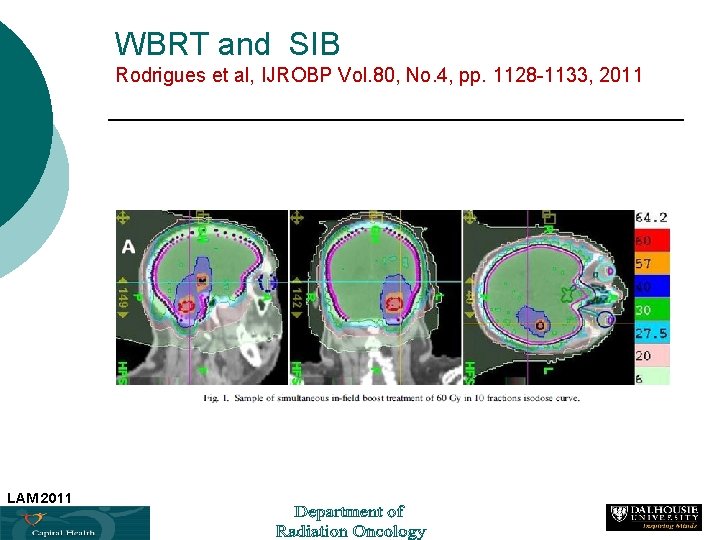The image size is (720, 540).
Task: Select the blue 40 isodose legend swatch
Action: pos(652,287)
